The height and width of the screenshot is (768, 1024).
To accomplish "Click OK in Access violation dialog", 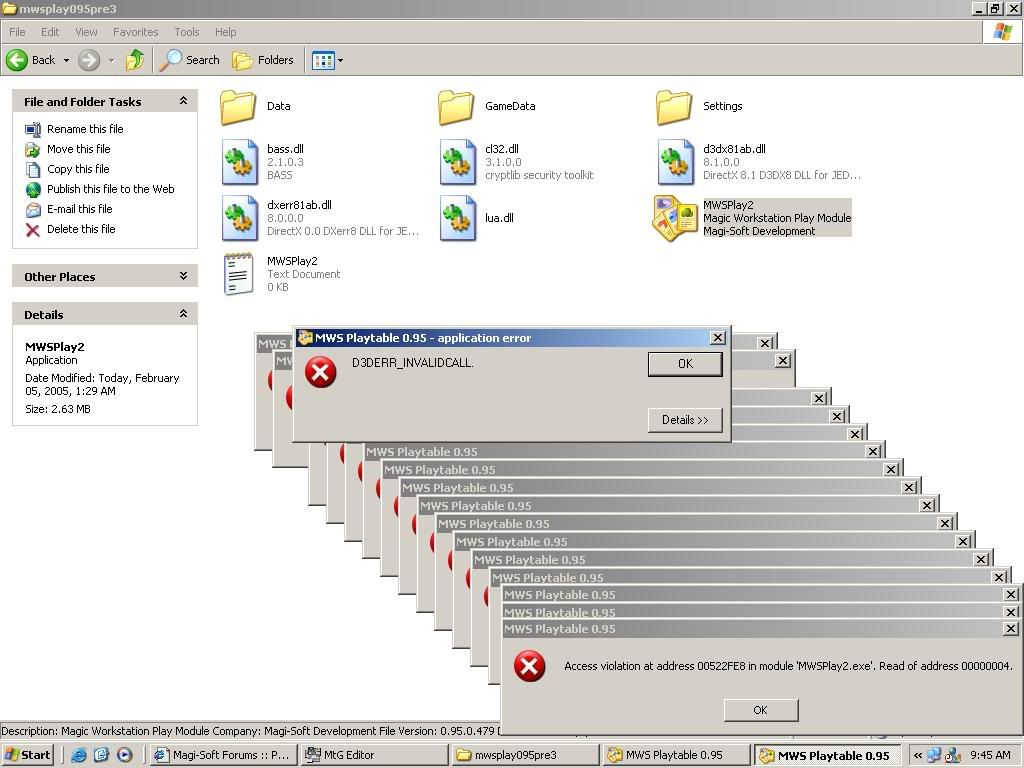I will 761,710.
